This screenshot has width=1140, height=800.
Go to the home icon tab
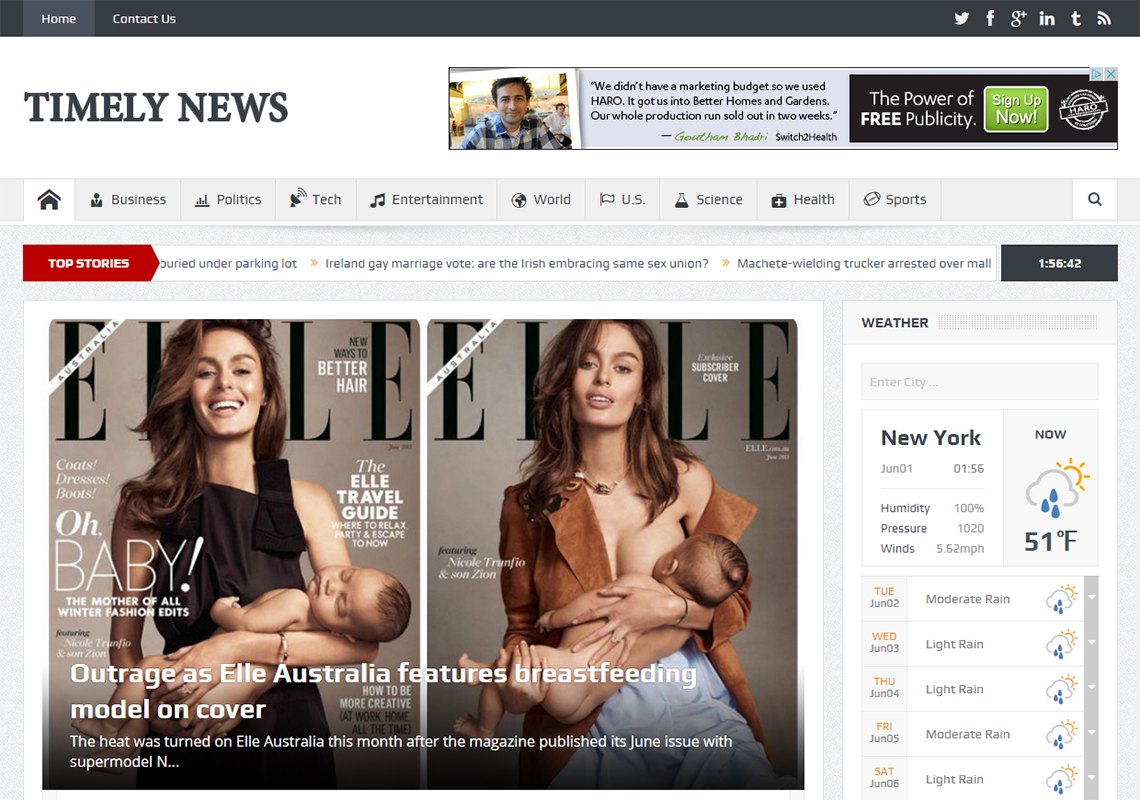(x=49, y=199)
